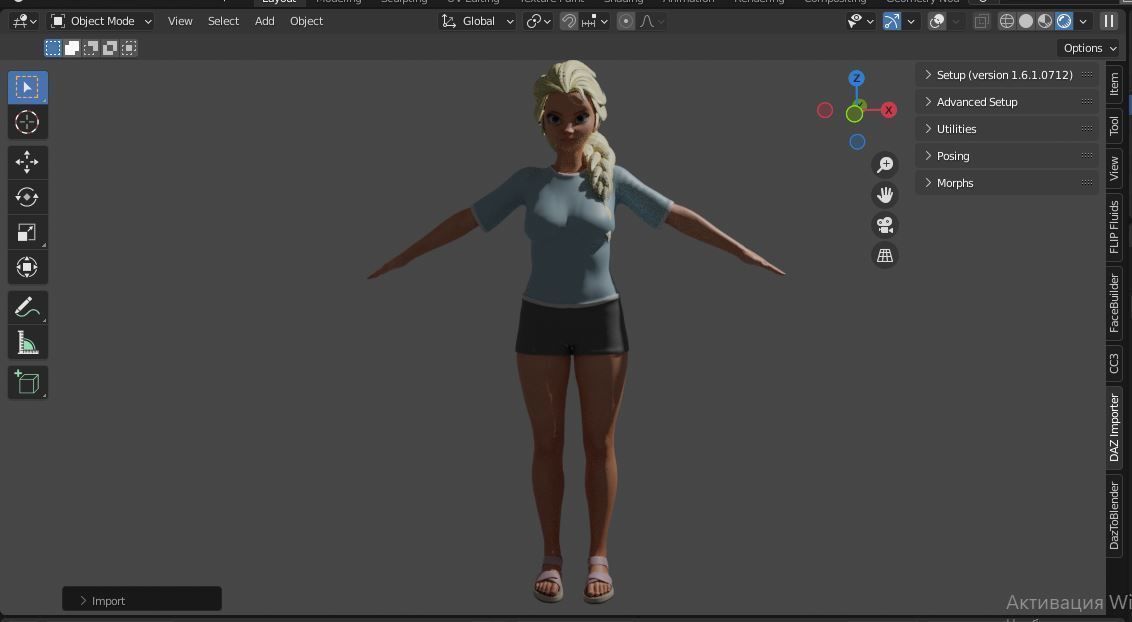Pause viewport render with the pause icon

point(1108,21)
